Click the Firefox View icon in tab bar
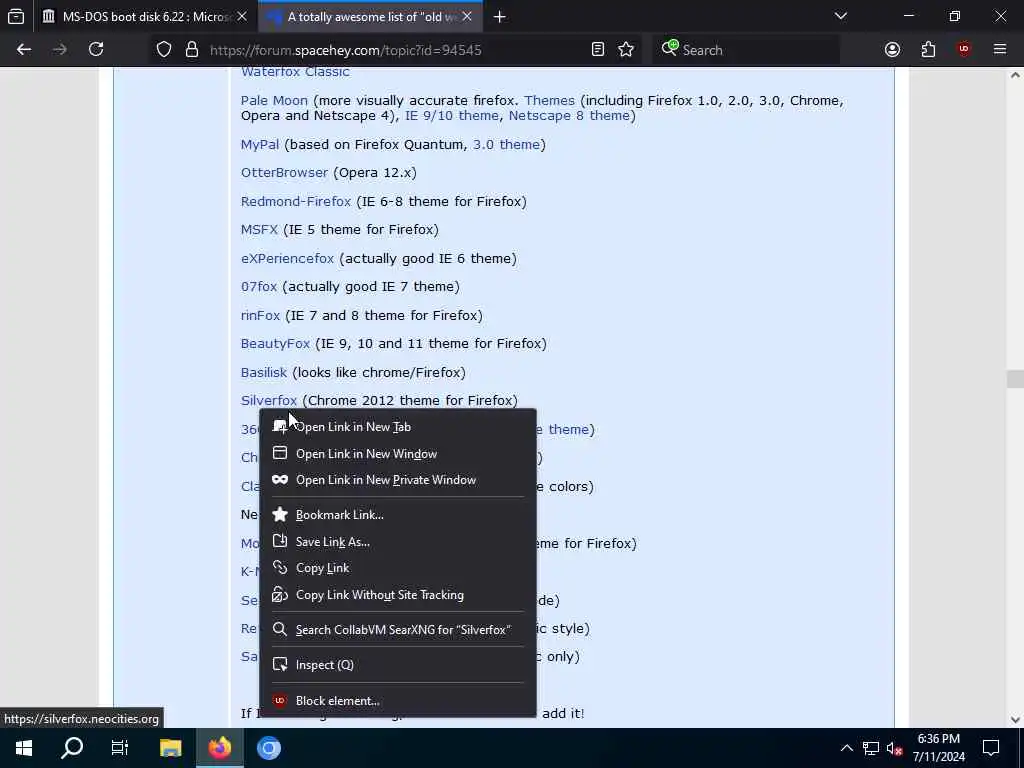 (x=16, y=16)
